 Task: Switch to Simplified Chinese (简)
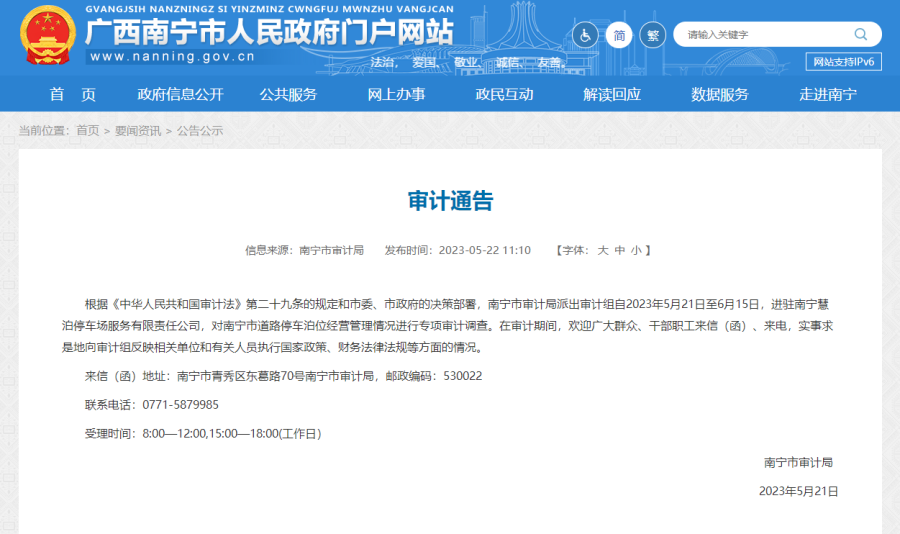[619, 35]
